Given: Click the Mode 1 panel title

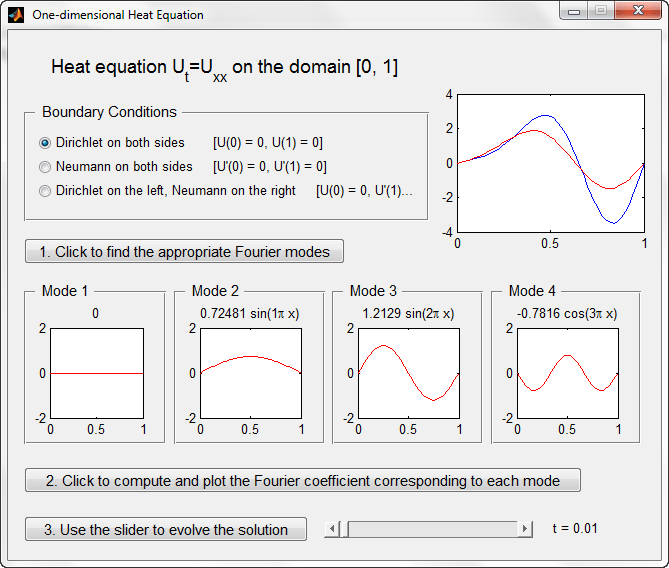Looking at the screenshot, I should point(65,291).
